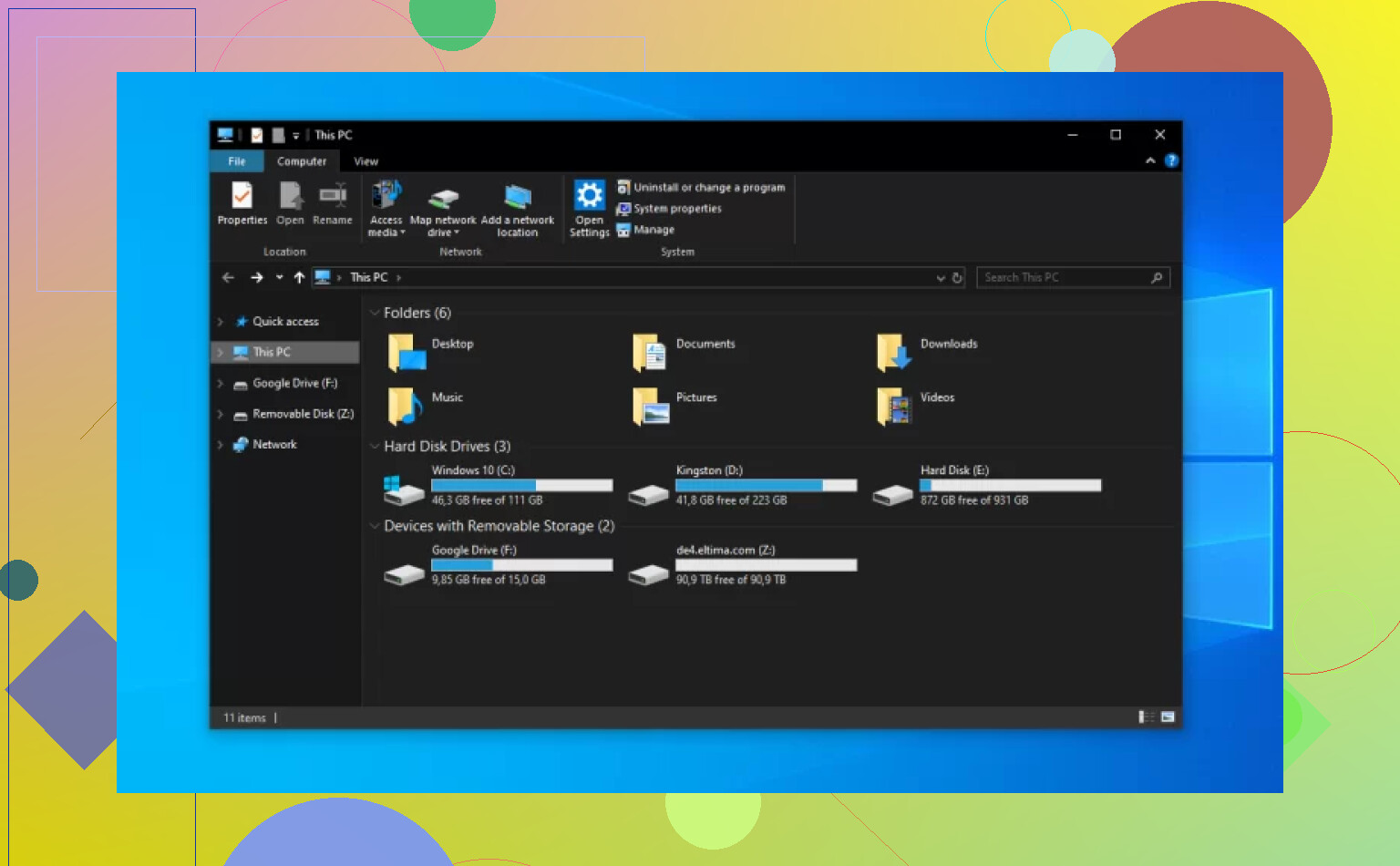Switch to large icons view in status bar
This screenshot has height=866, width=1400.
point(1168,717)
